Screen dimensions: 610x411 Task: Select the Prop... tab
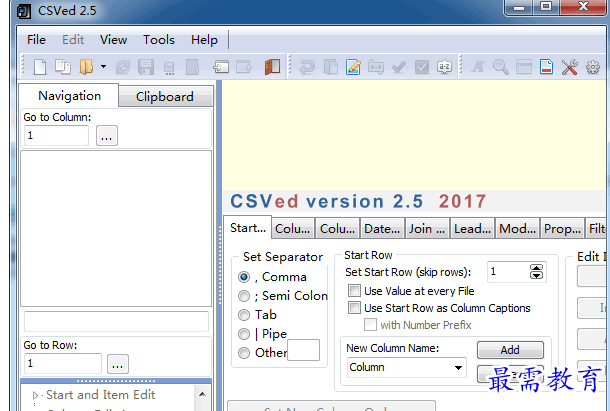pos(562,228)
